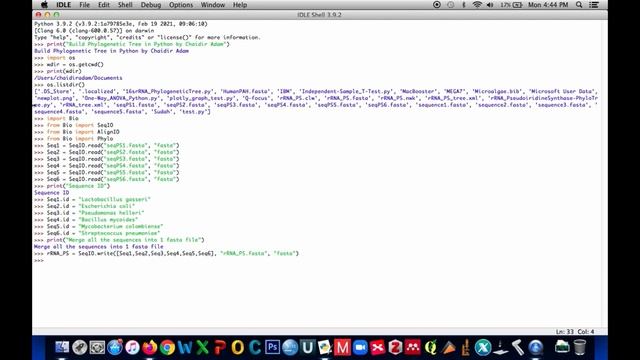Open the Options menu
This screenshot has height=360, width=640.
pos(181,5)
